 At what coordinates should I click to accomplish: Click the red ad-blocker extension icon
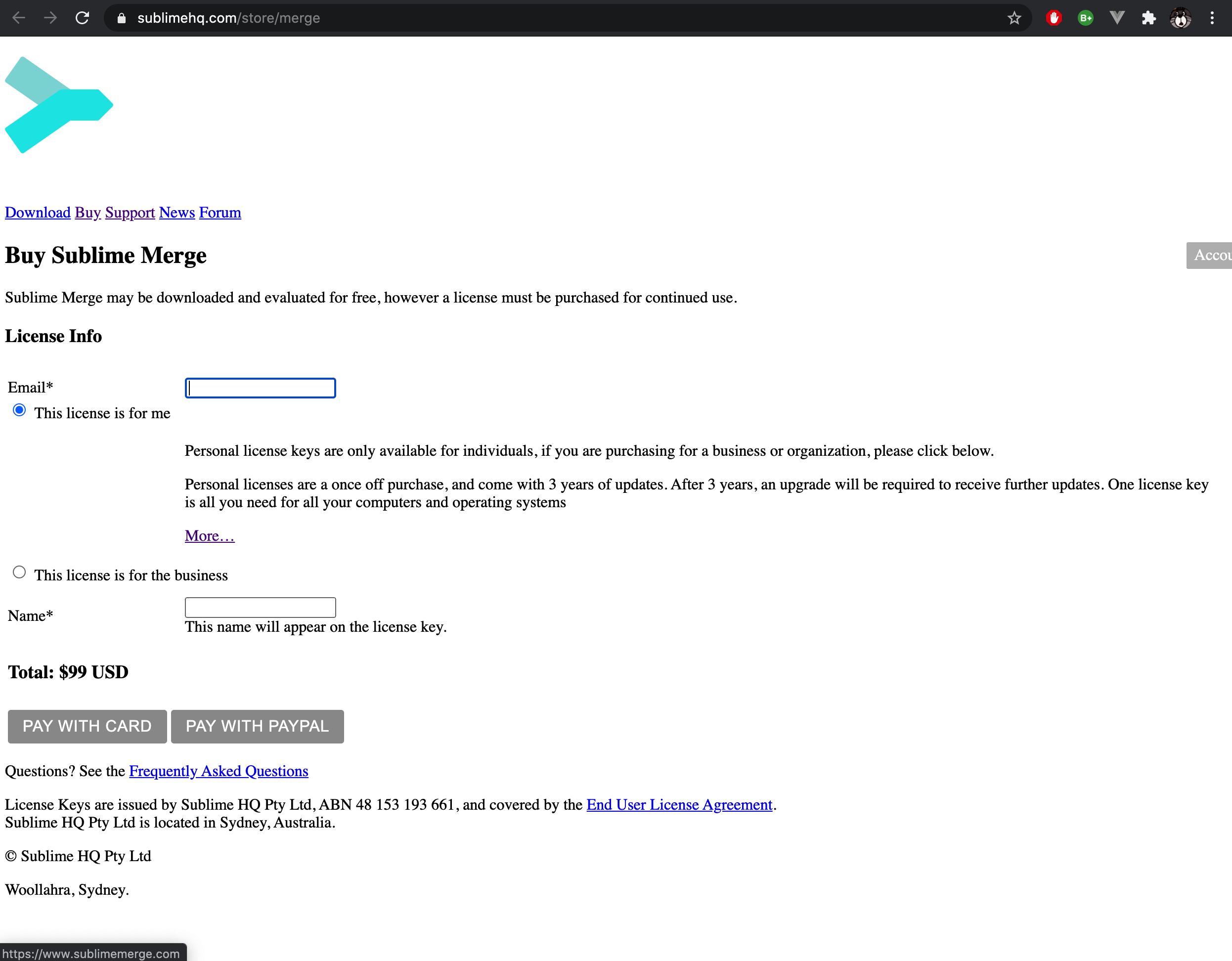(1054, 17)
